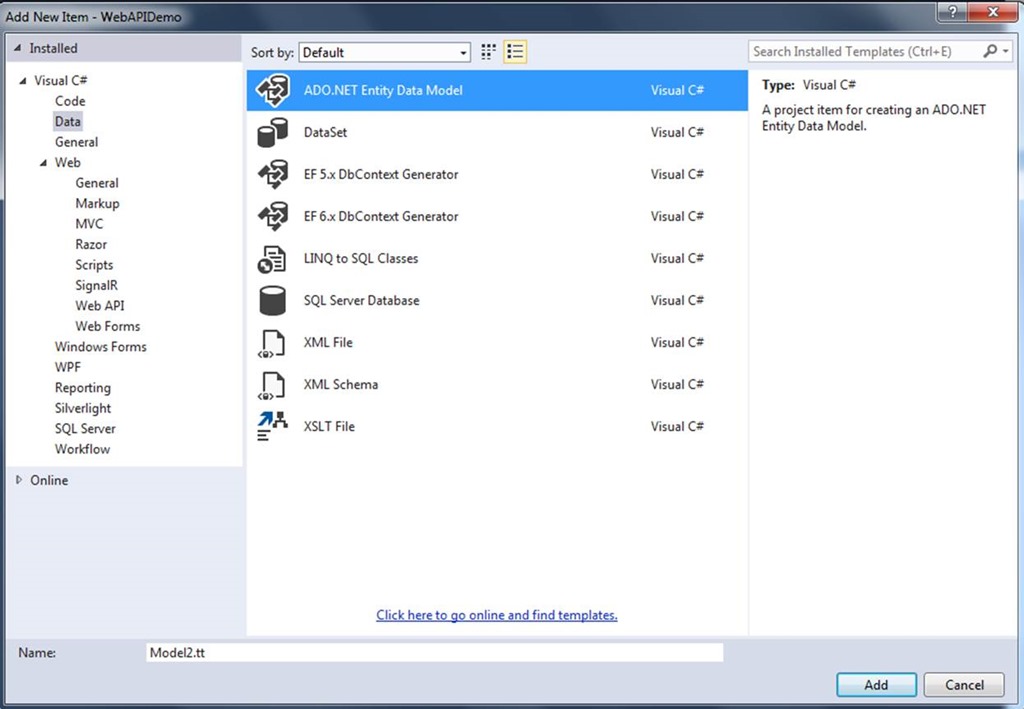Open the Web API category
1024x709 pixels.
(100, 306)
